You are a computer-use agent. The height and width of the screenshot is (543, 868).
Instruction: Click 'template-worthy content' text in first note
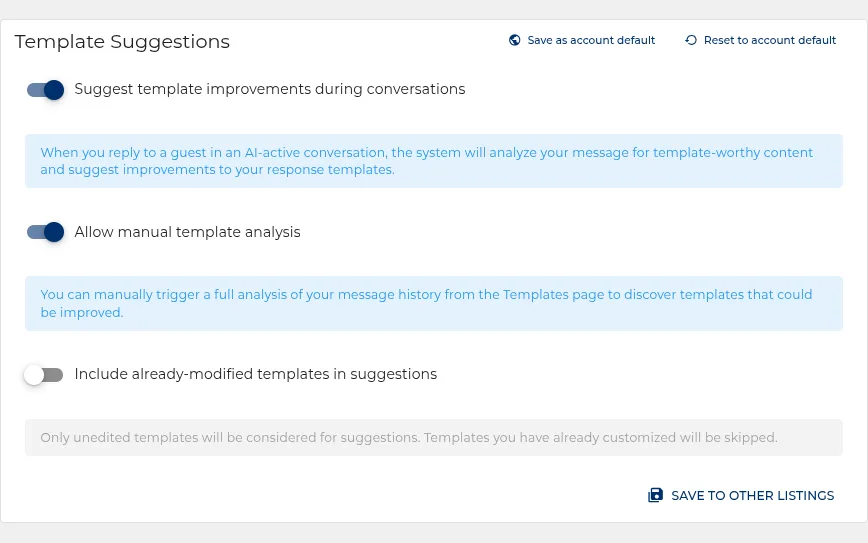click(733, 153)
